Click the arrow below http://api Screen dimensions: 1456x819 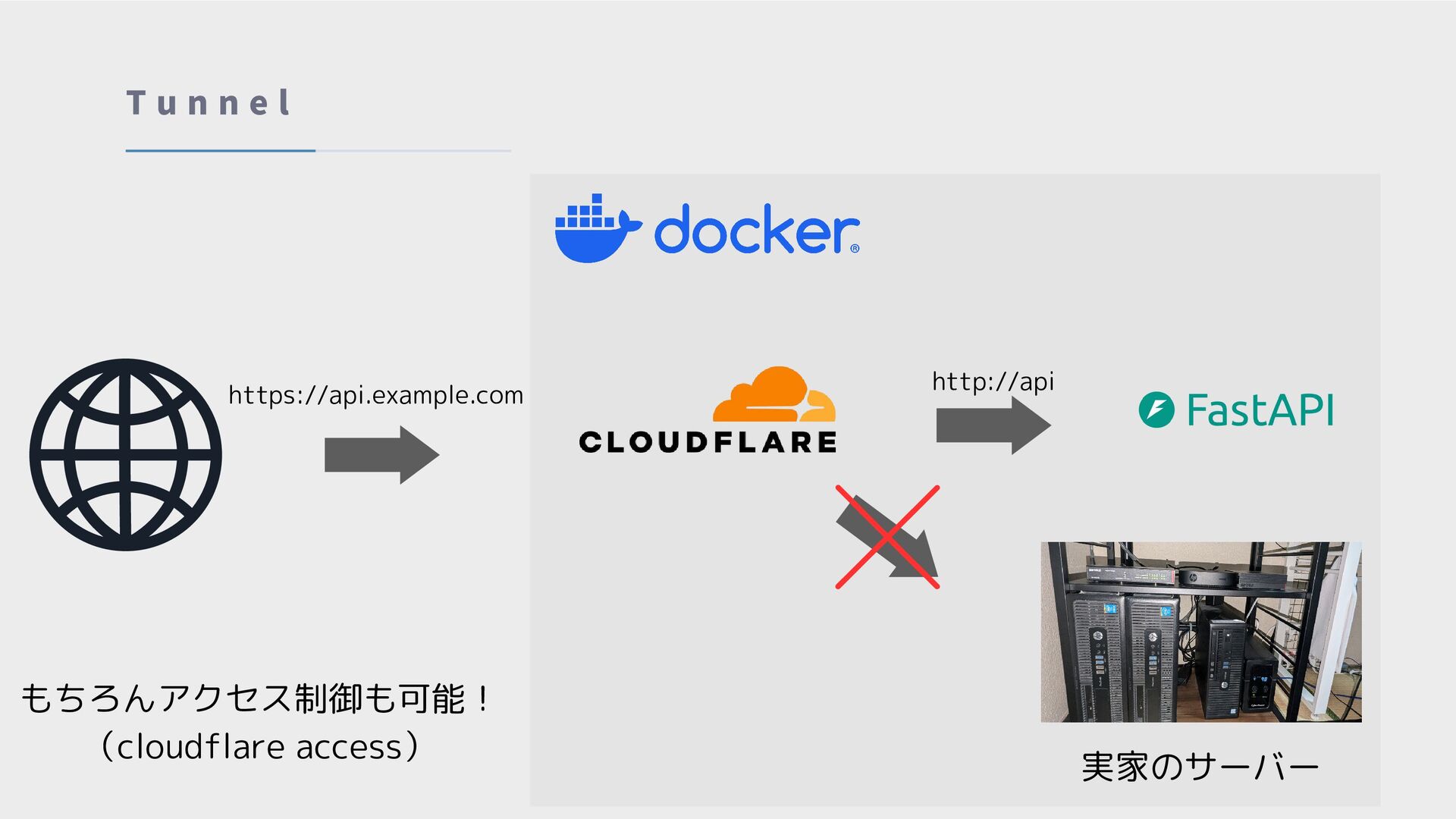(993, 425)
